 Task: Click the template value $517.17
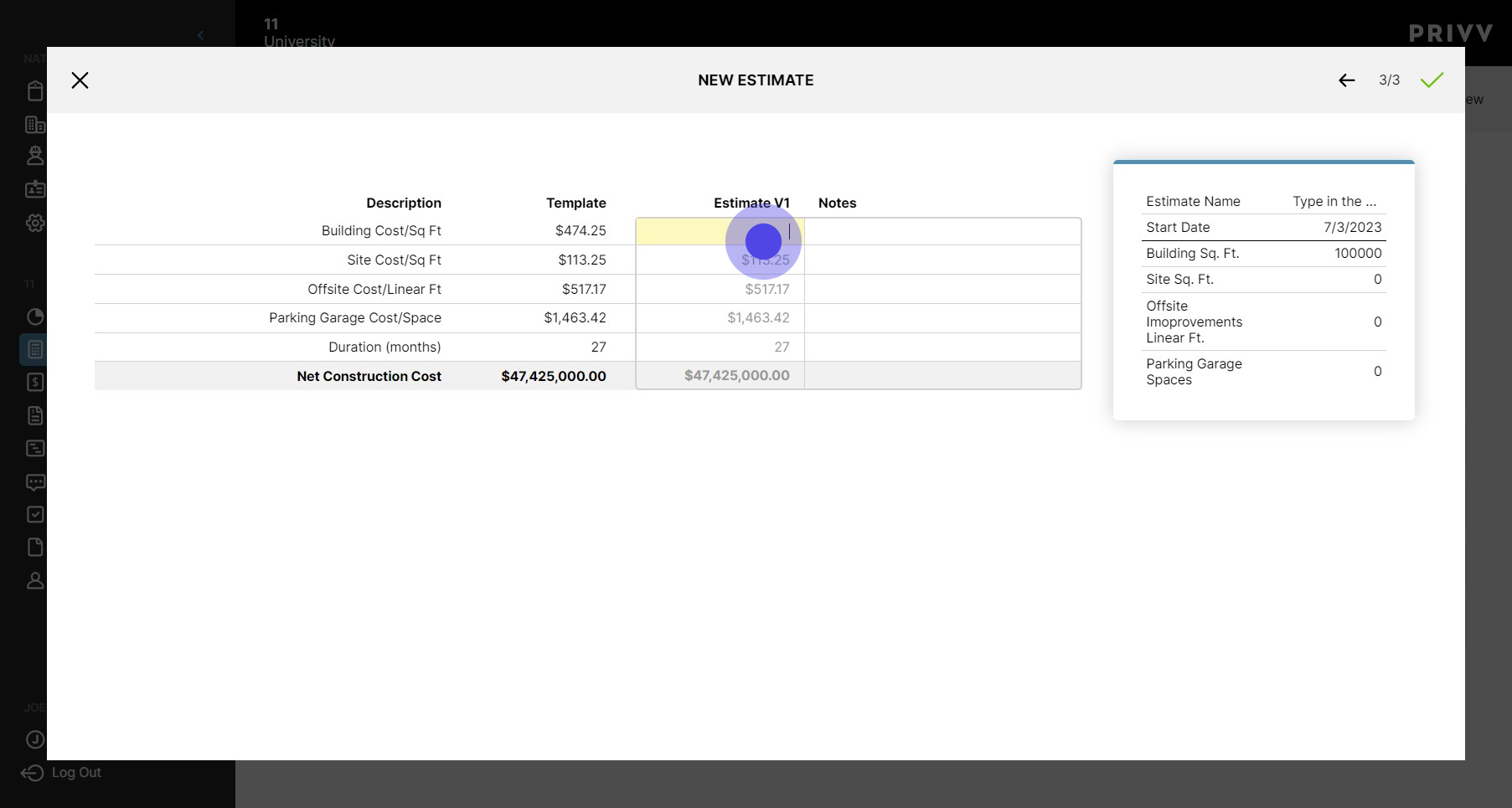coord(584,289)
